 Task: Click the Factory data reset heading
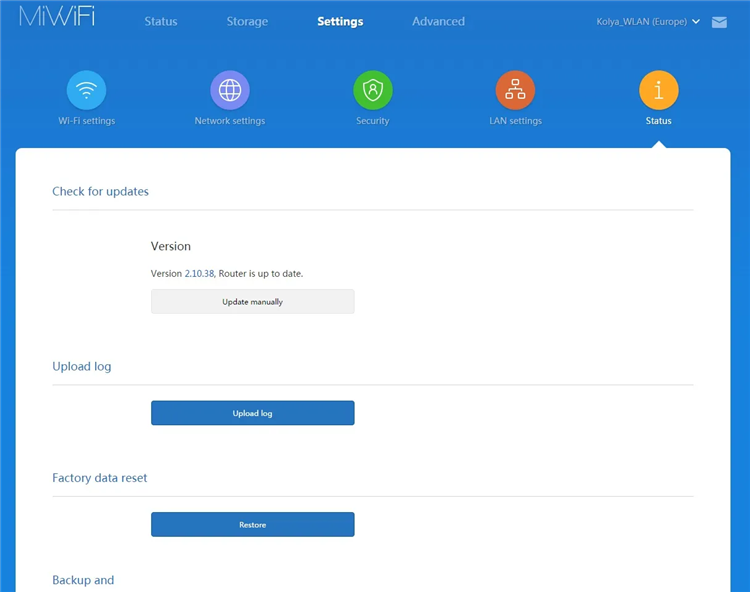[x=99, y=478]
